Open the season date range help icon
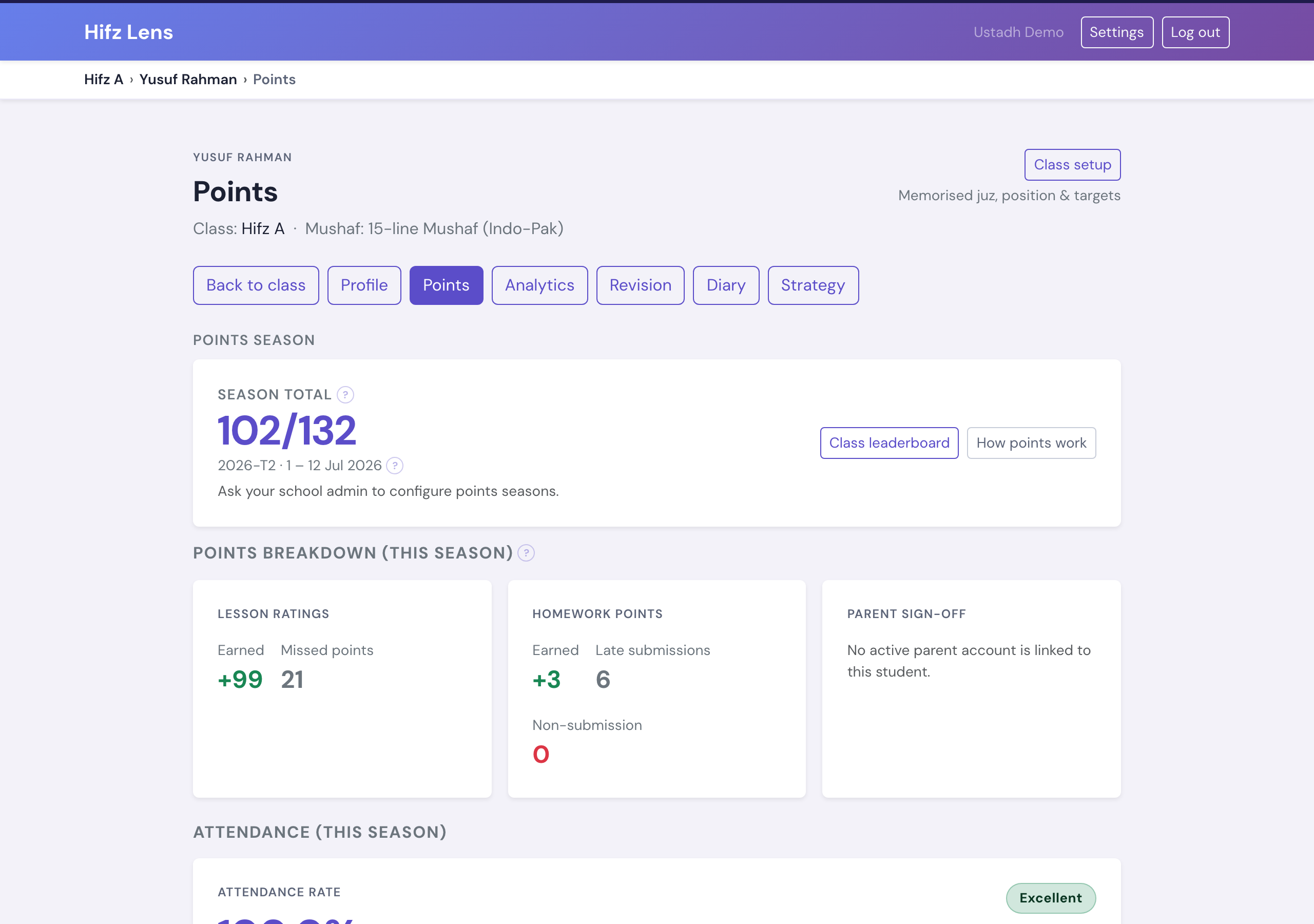This screenshot has width=1314, height=924. coord(394,466)
